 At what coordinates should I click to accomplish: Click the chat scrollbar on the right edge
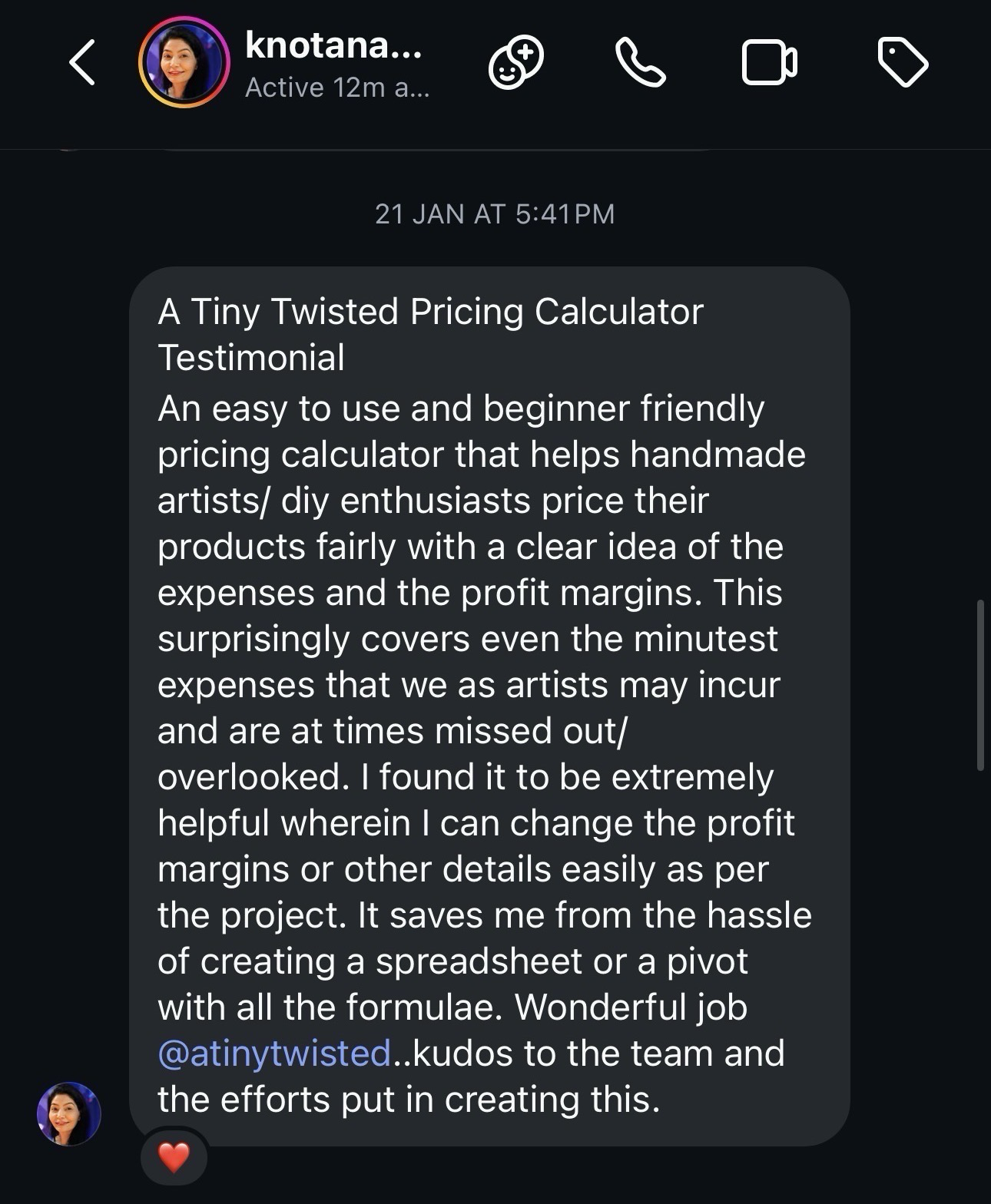(x=980, y=684)
